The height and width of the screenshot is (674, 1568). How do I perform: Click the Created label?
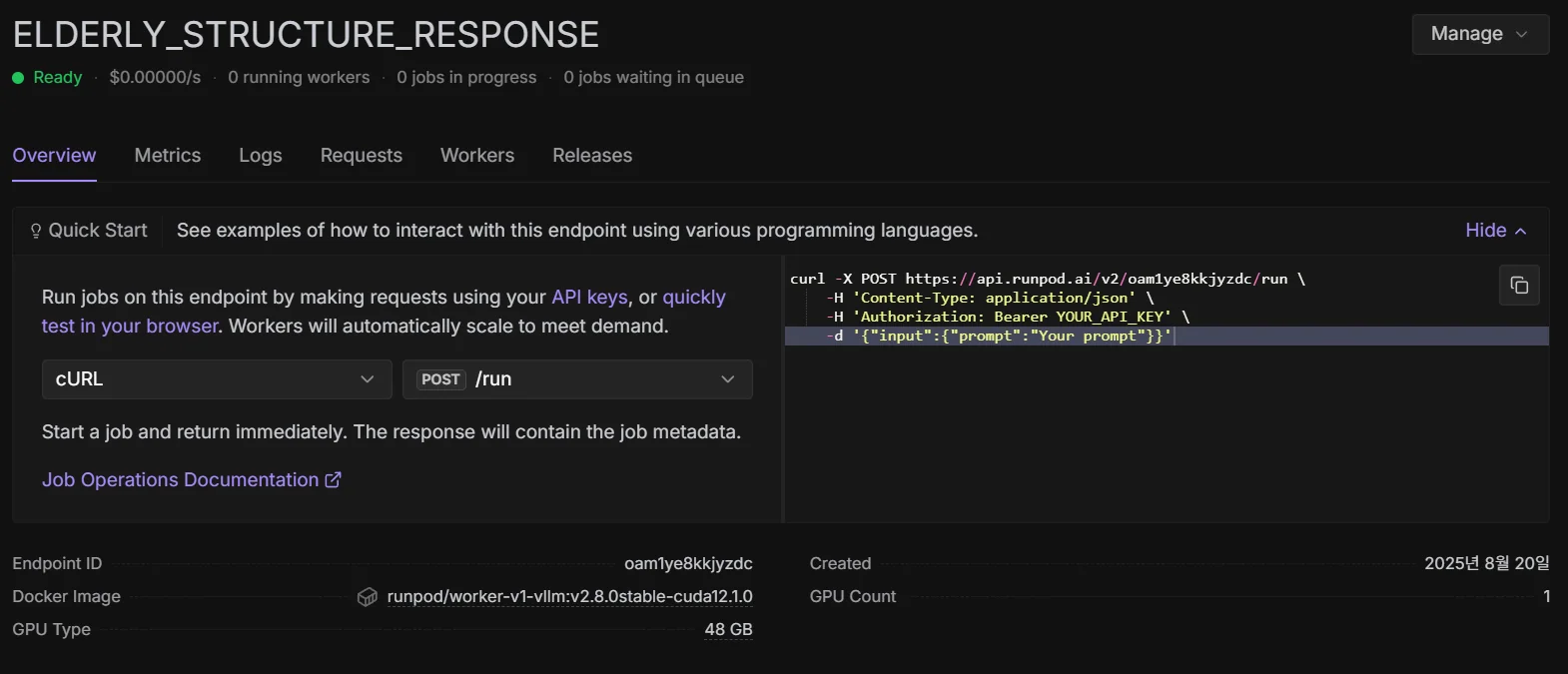tap(840, 564)
